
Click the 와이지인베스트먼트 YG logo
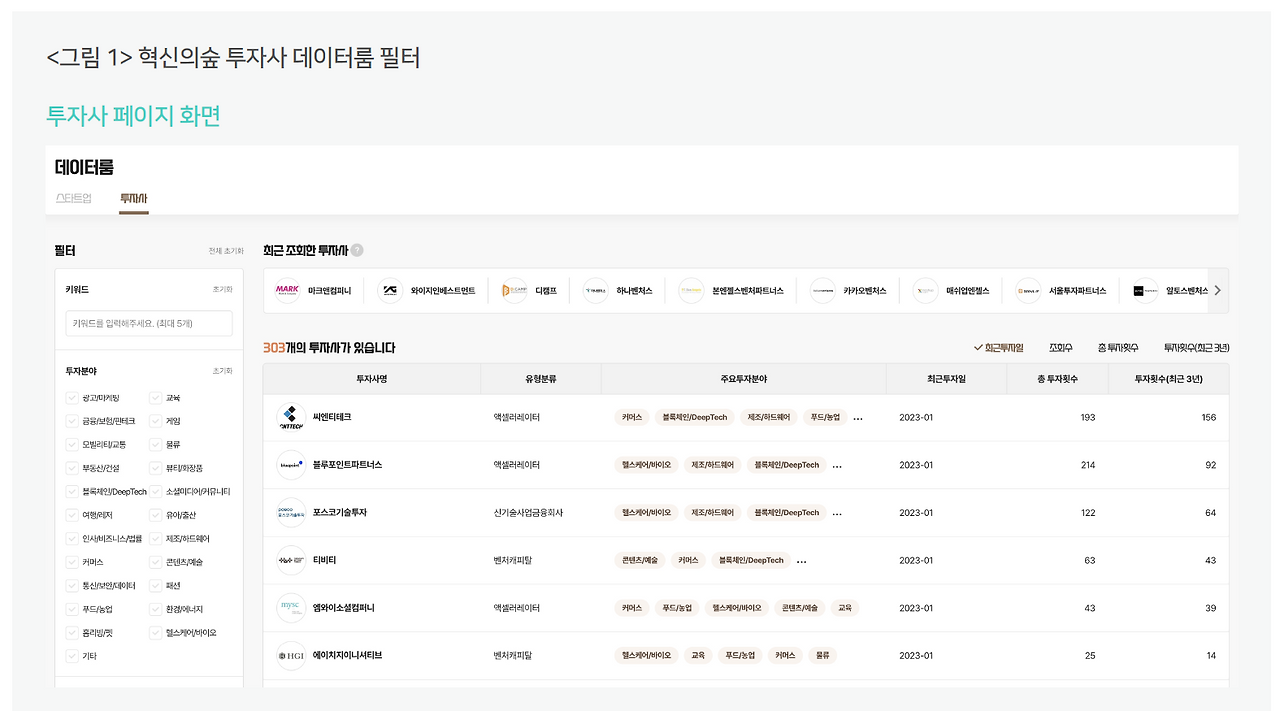coord(390,291)
